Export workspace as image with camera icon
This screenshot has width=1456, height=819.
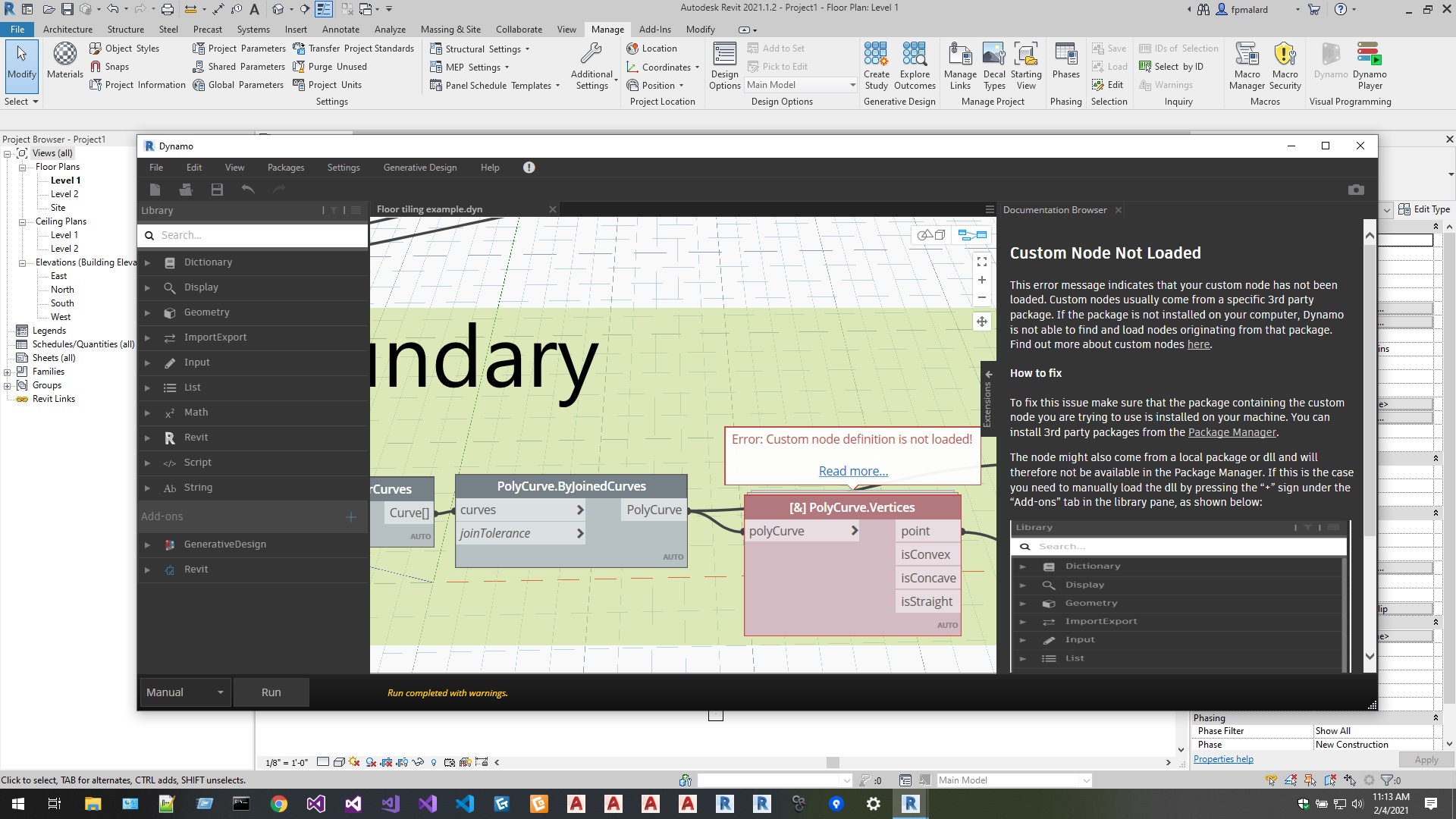[1357, 190]
